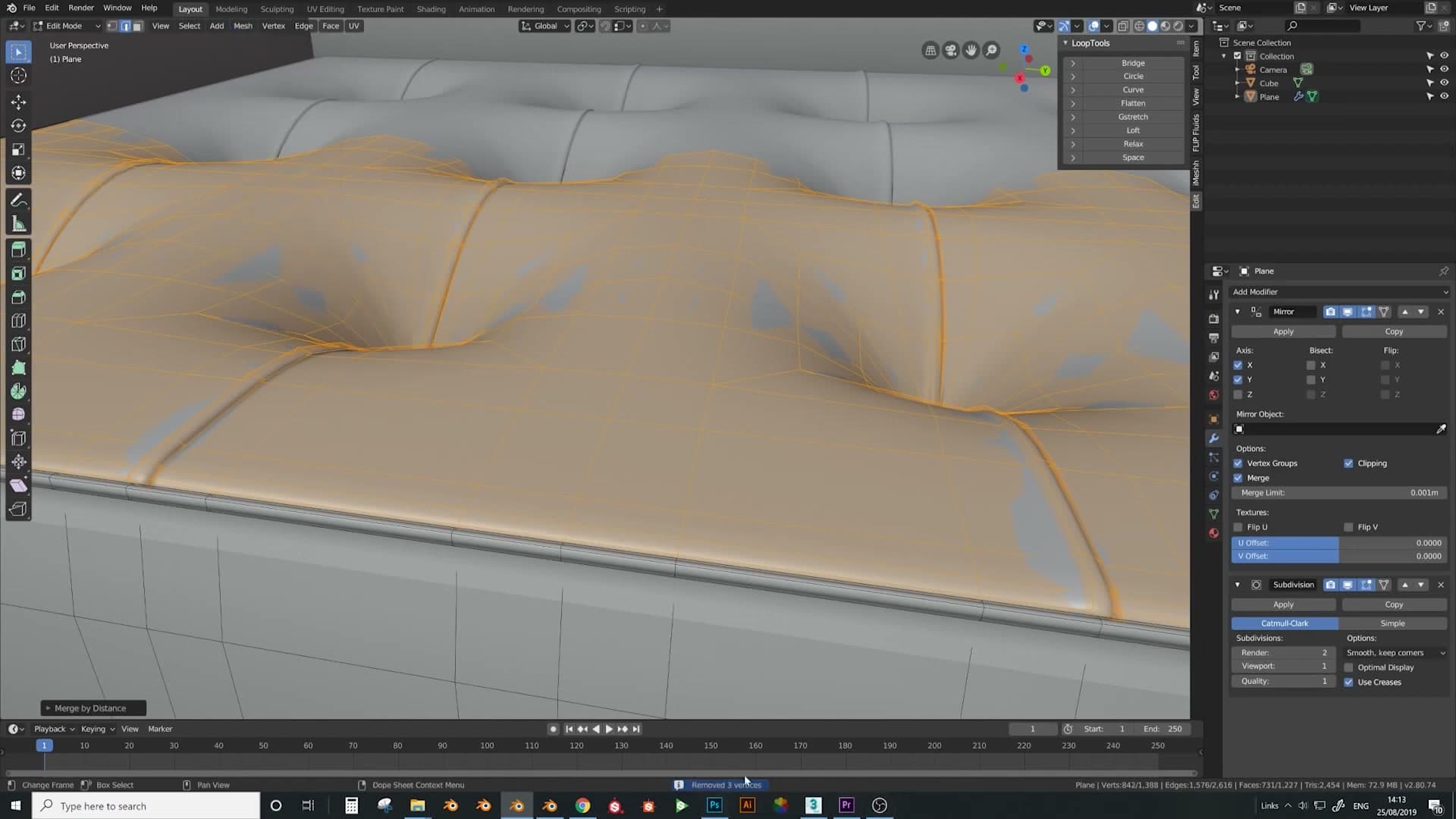Toggle Mirror axis X checkbox
This screenshot has width=1456, height=819.
tap(1238, 365)
